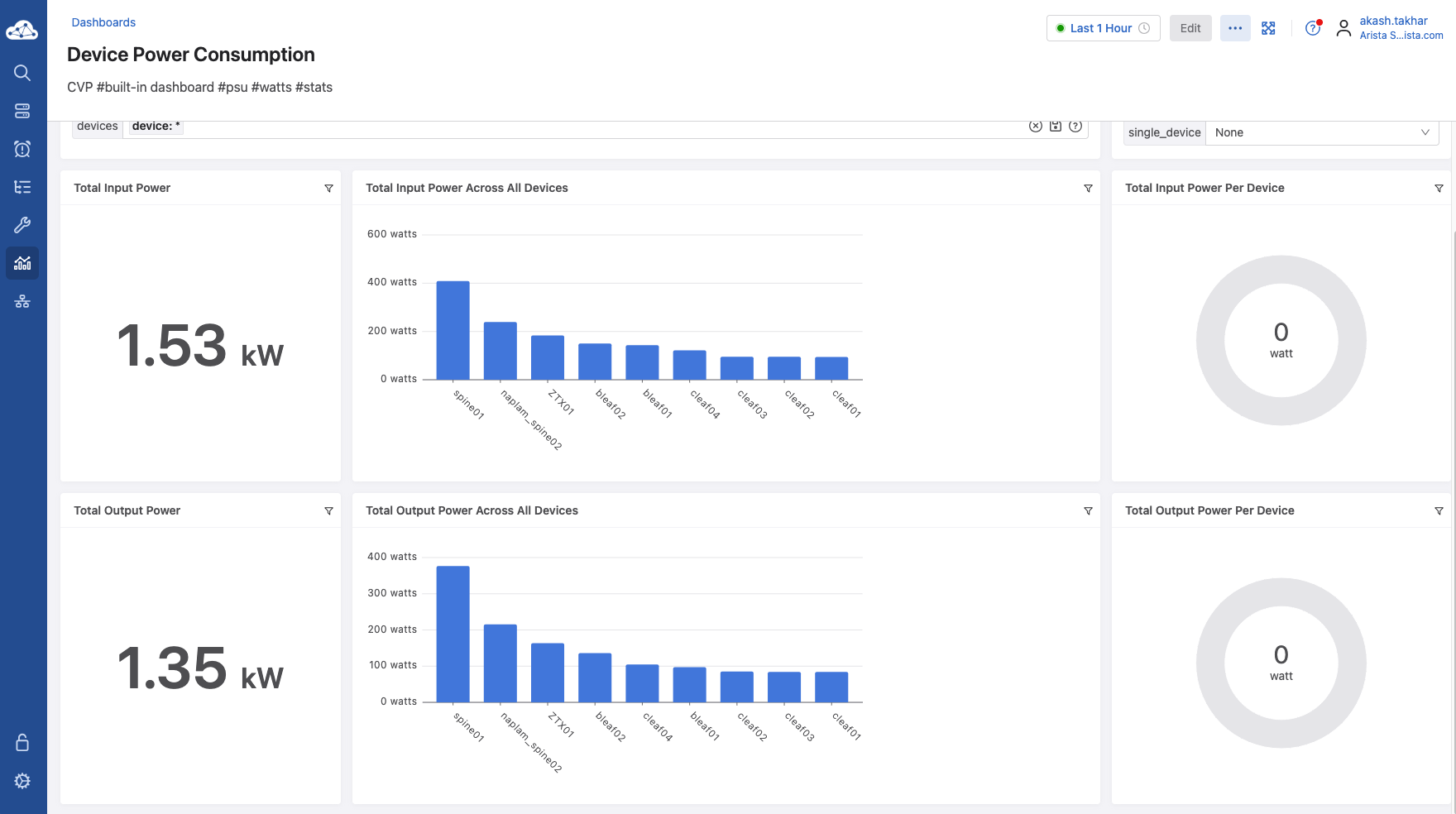Go to the Dashboards breadcrumb
Screen dimensions: 1456x814
[103, 22]
